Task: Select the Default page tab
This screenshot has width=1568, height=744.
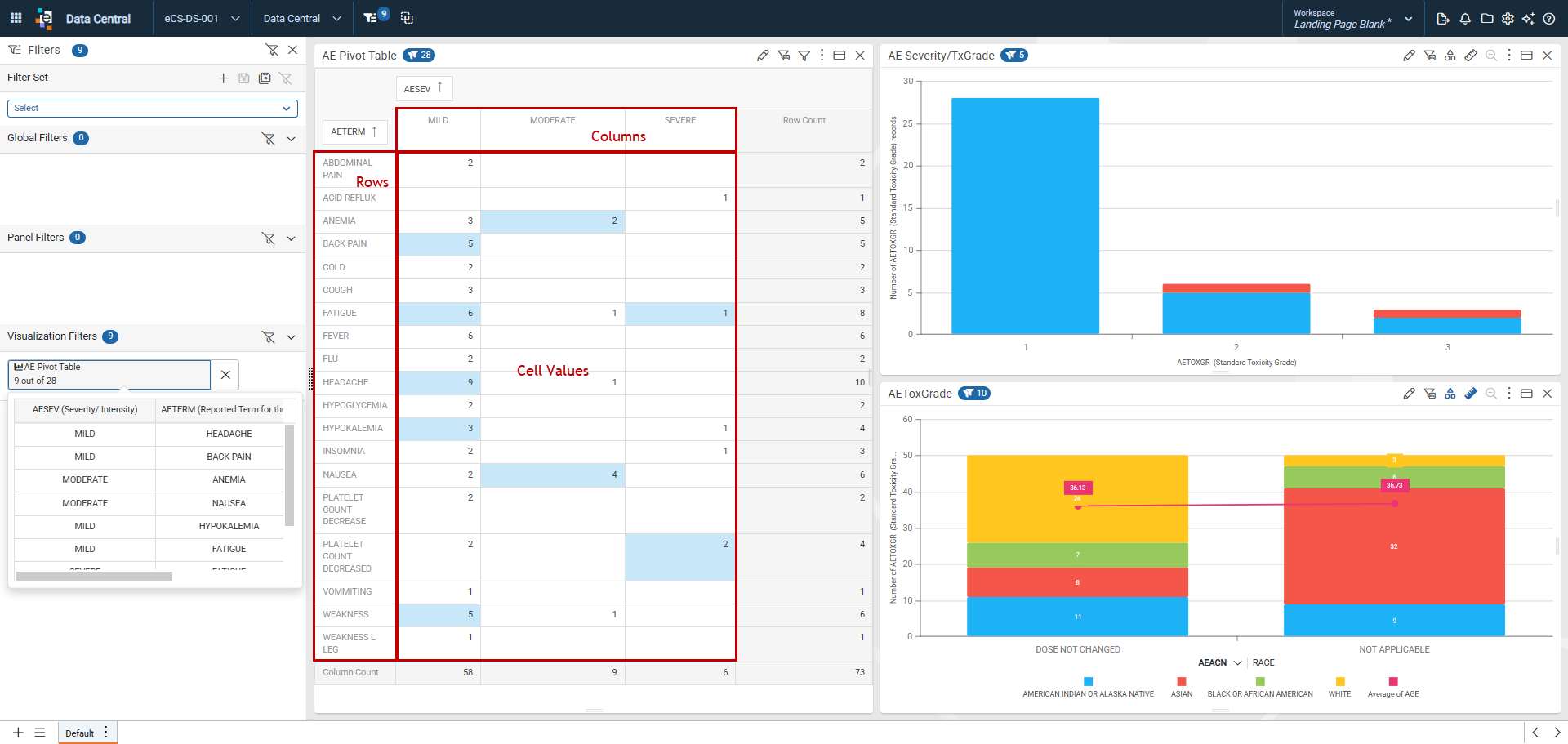Action: (x=80, y=733)
